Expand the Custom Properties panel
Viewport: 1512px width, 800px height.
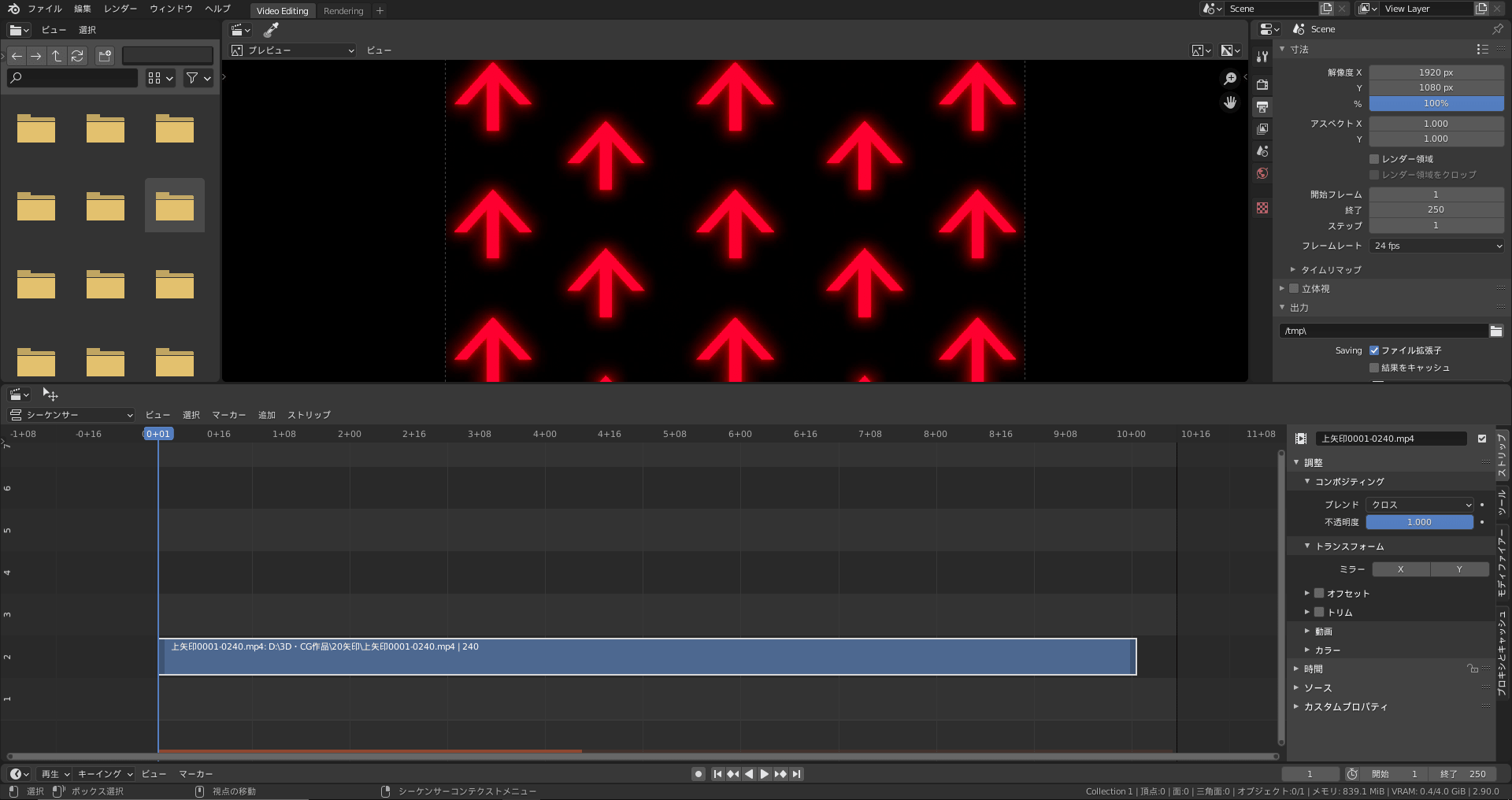pyautogui.click(x=1345, y=706)
